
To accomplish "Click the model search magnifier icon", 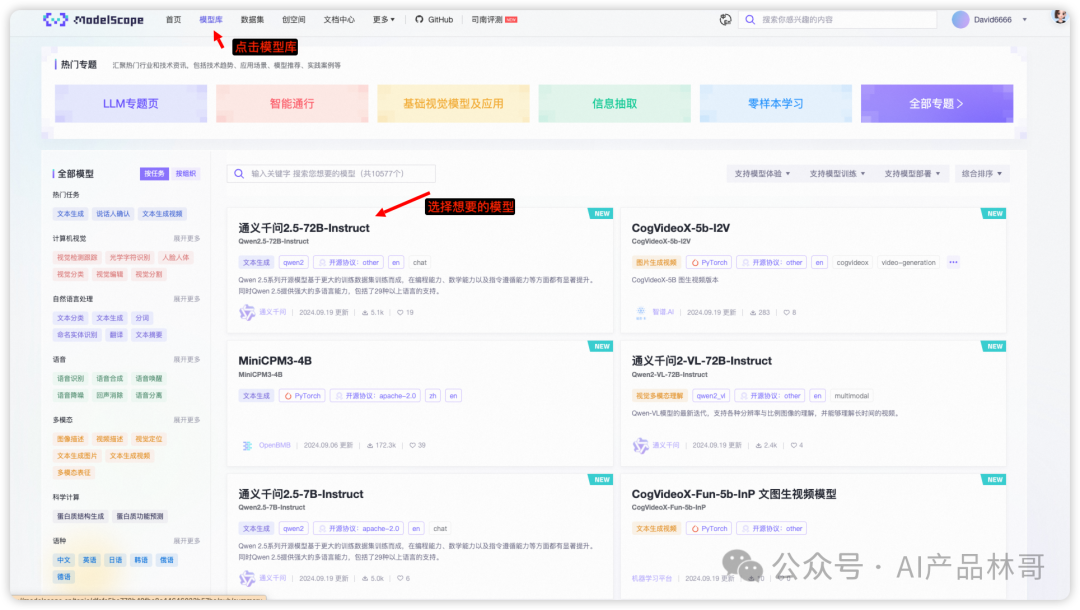I will [239, 174].
